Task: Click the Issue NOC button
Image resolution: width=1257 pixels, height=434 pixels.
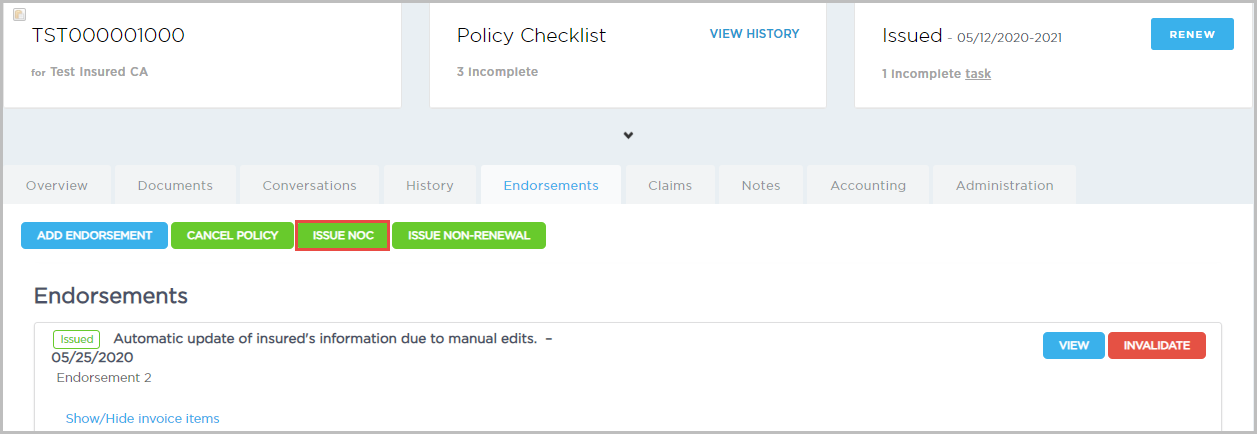Action: tap(343, 236)
